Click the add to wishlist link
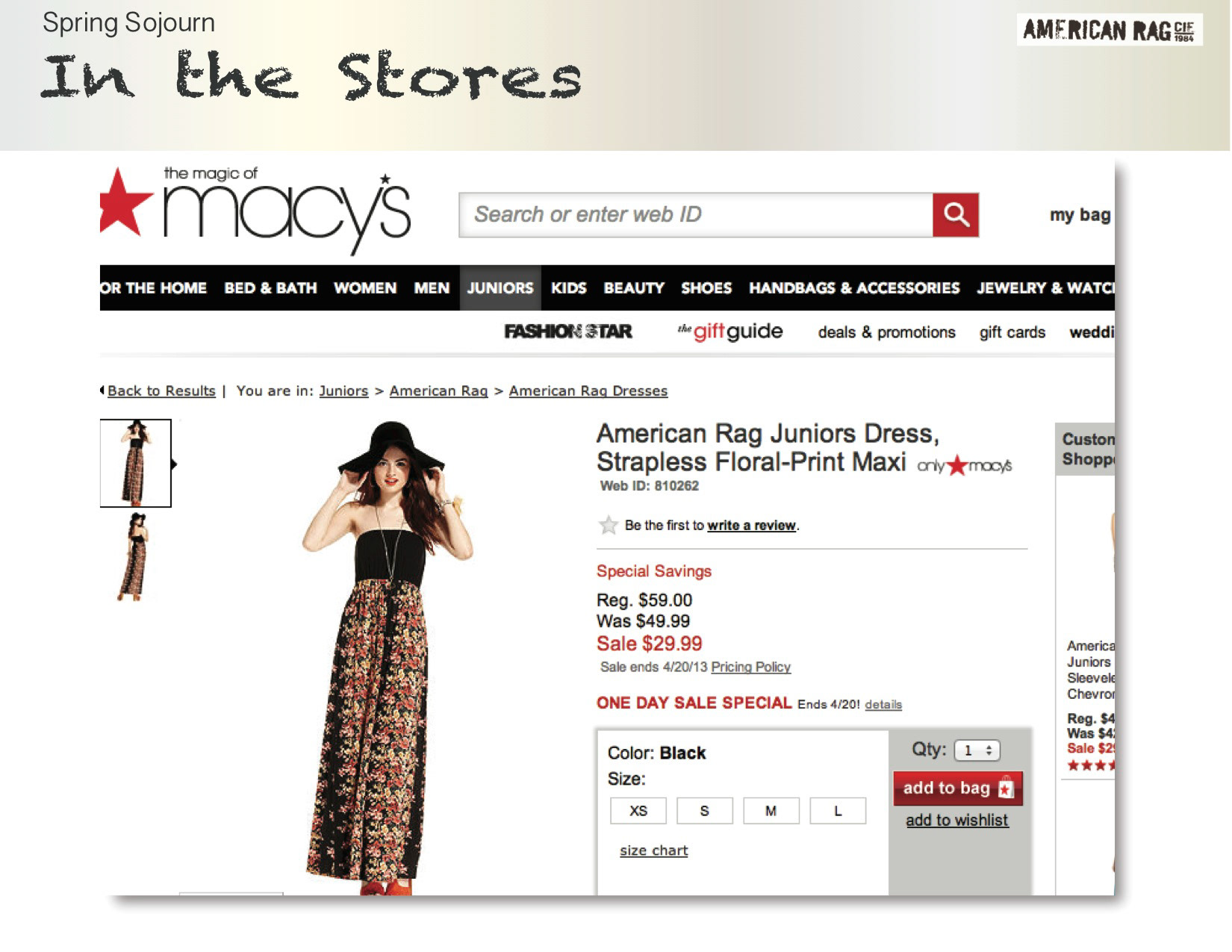 click(x=957, y=821)
